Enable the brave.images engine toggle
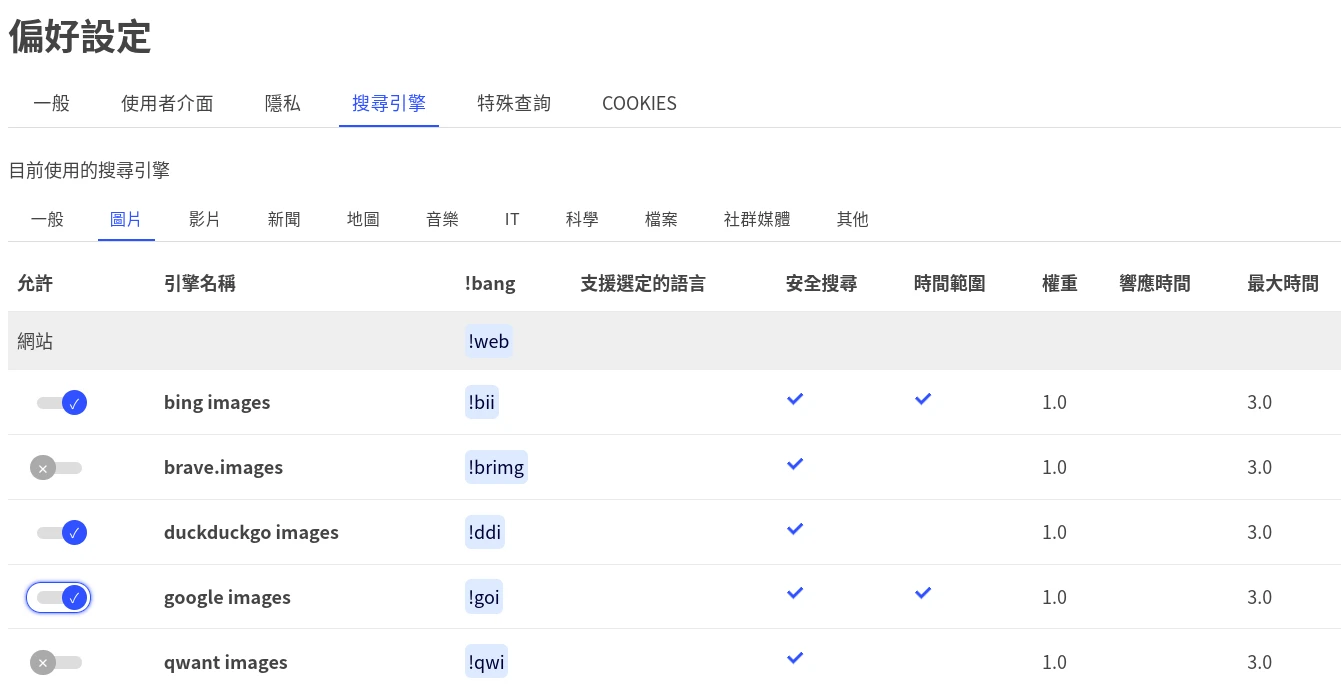This screenshot has height=689, width=1341. click(56, 468)
